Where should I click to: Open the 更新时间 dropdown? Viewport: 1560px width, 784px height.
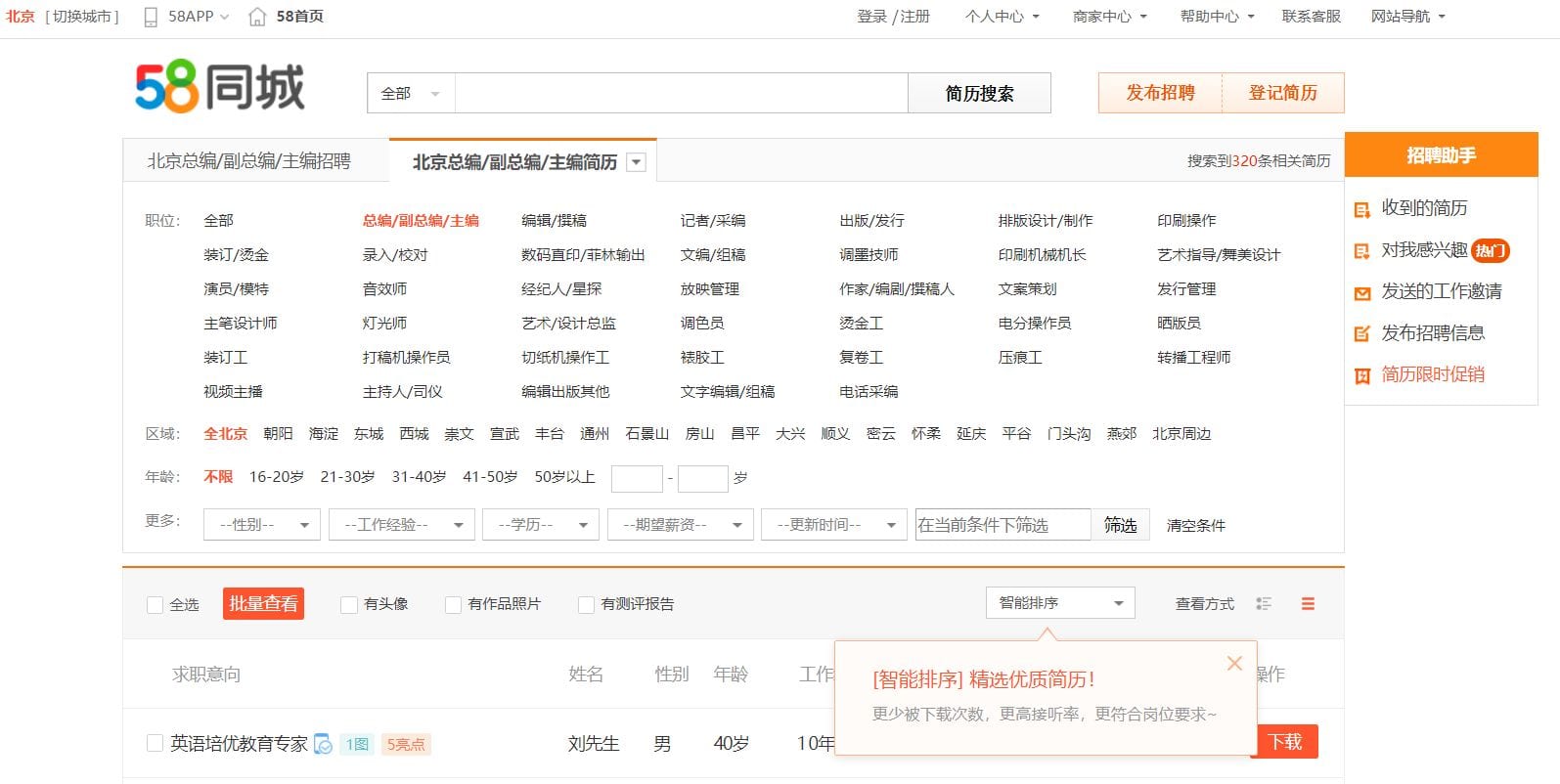click(834, 525)
